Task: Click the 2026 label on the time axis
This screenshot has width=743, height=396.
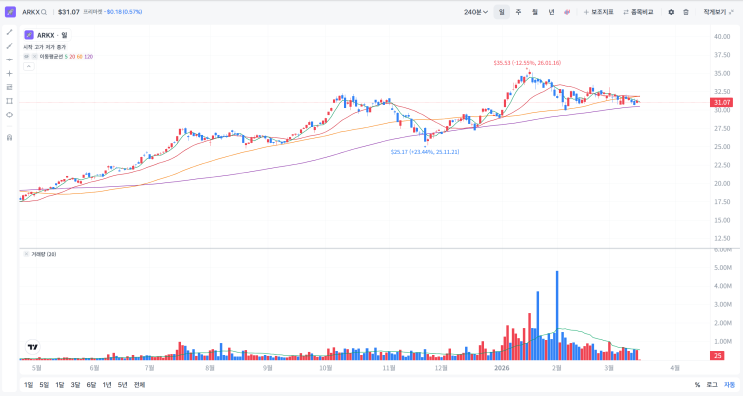Action: click(x=501, y=368)
